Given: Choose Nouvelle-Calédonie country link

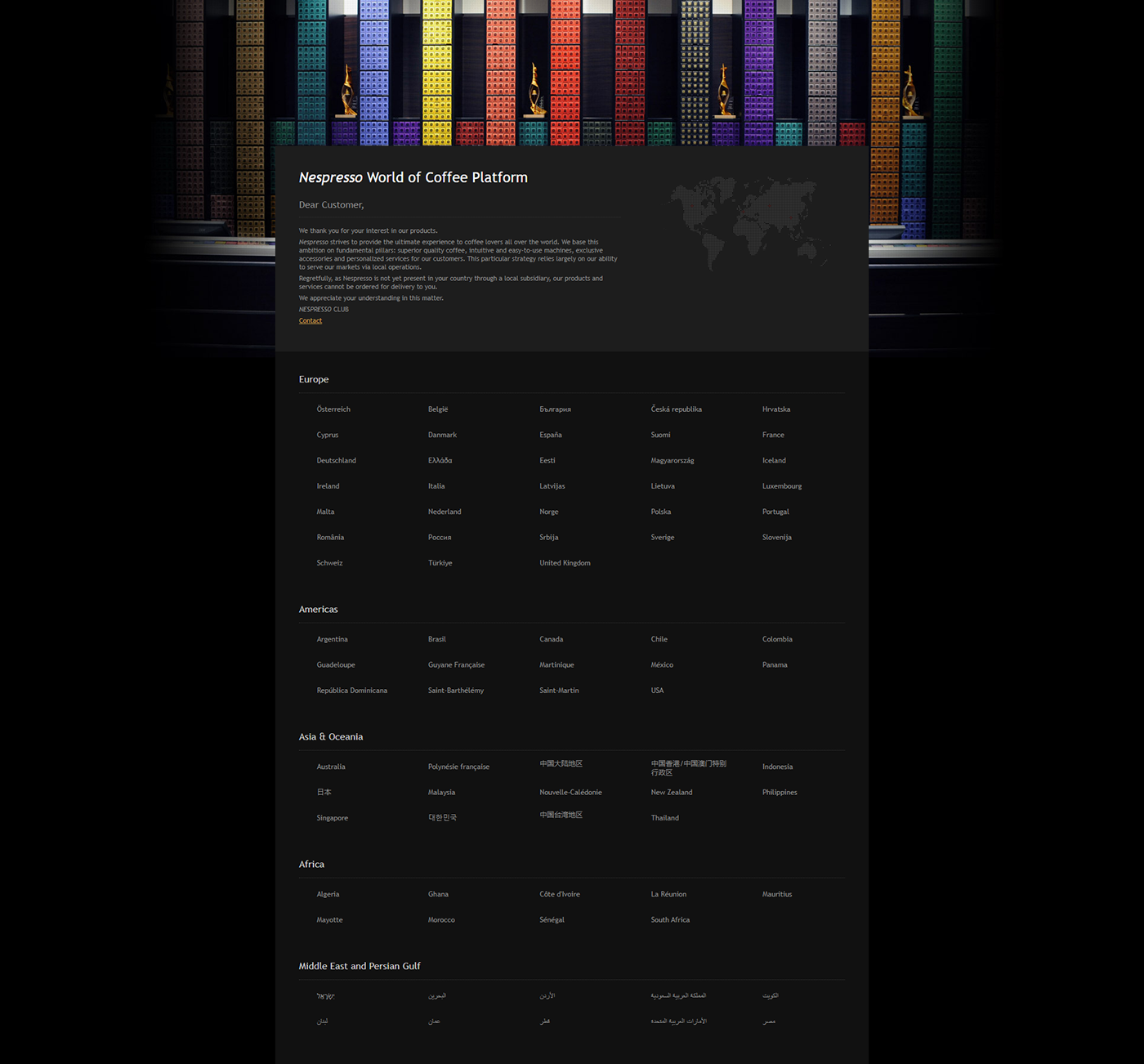Looking at the screenshot, I should [x=570, y=793].
